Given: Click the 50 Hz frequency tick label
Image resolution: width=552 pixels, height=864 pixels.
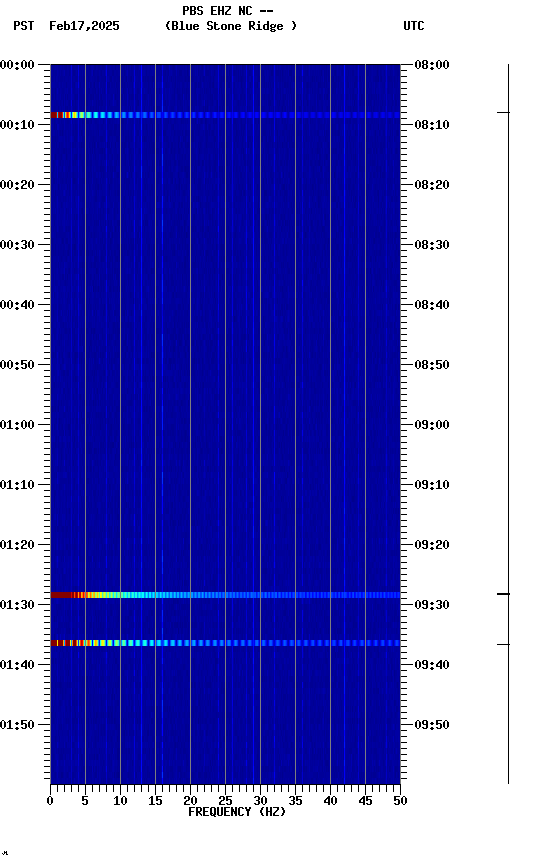Looking at the screenshot, I should click(x=400, y=801).
